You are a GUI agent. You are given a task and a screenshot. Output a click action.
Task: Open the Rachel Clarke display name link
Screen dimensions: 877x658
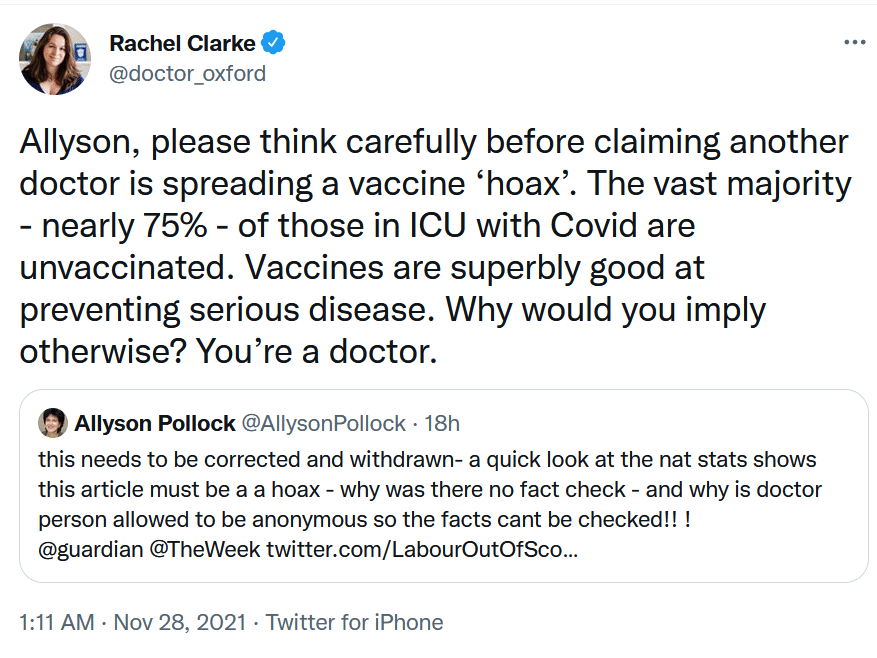(182, 43)
